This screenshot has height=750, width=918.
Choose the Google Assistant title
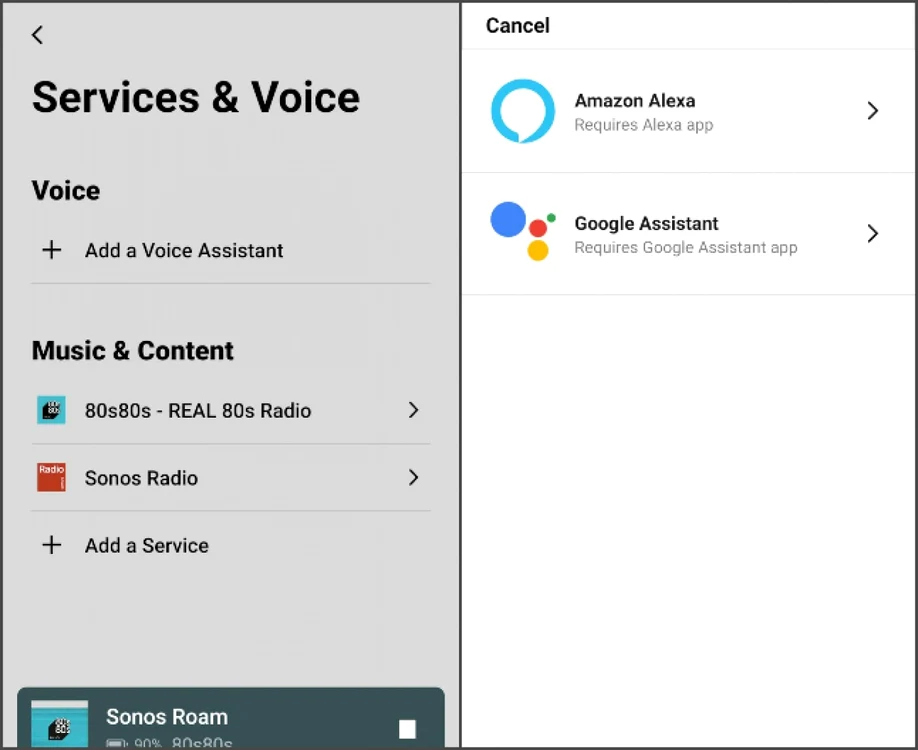[646, 223]
